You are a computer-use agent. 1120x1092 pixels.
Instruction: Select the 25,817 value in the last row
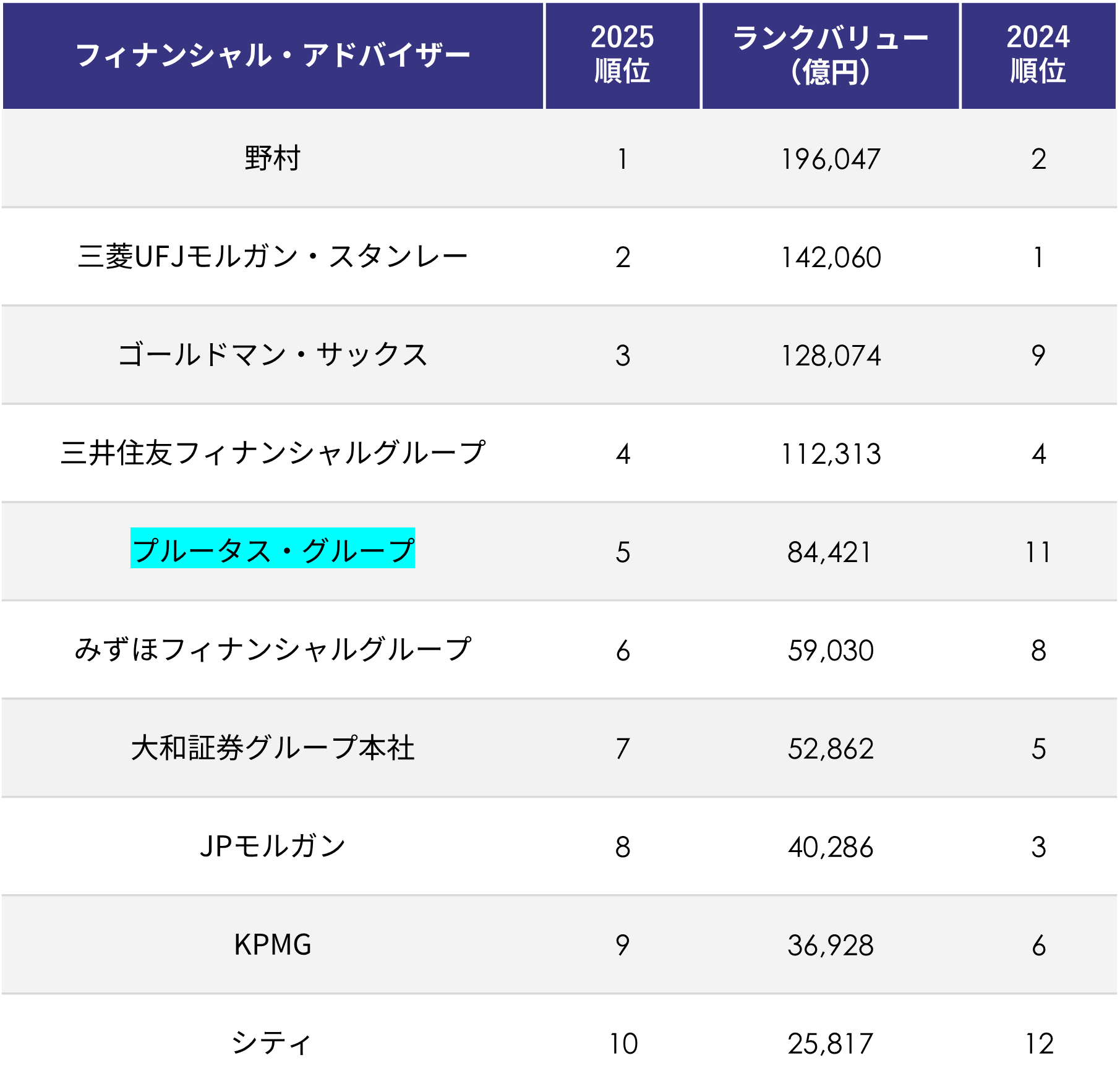coord(830,1044)
